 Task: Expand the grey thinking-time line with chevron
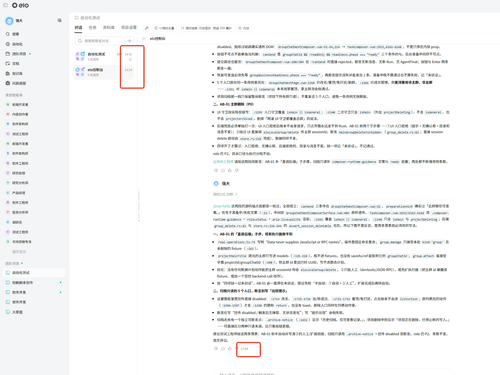225,194
